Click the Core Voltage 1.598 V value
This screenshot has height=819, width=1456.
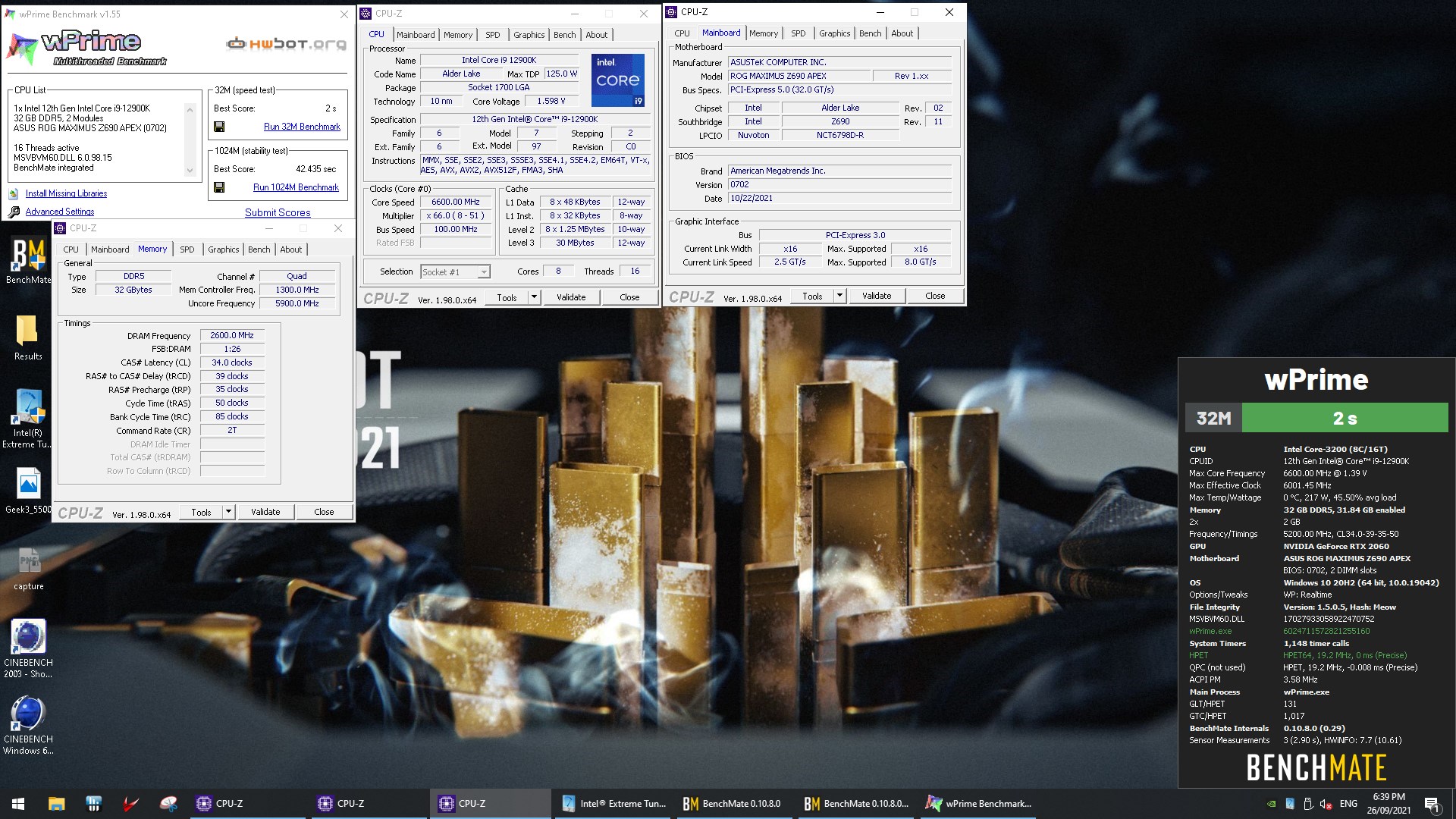pyautogui.click(x=551, y=101)
